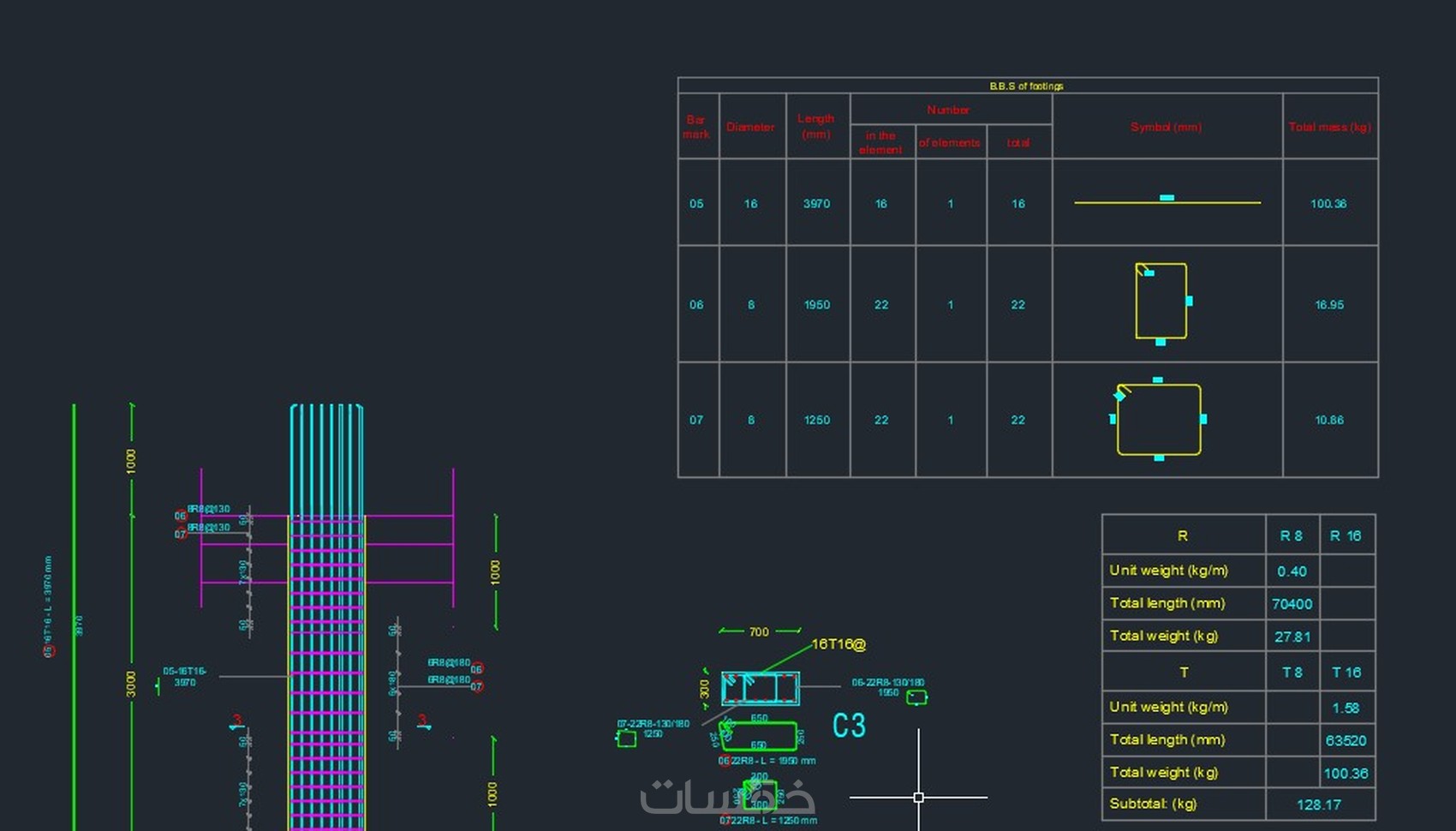
Task: Click T 16 total weight value 100.36
Action: click(x=1346, y=774)
